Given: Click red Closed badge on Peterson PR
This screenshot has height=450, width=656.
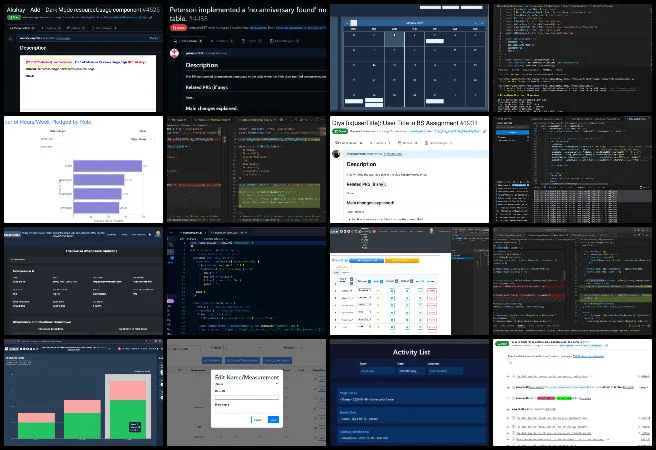Looking at the screenshot, I should click(178, 28).
